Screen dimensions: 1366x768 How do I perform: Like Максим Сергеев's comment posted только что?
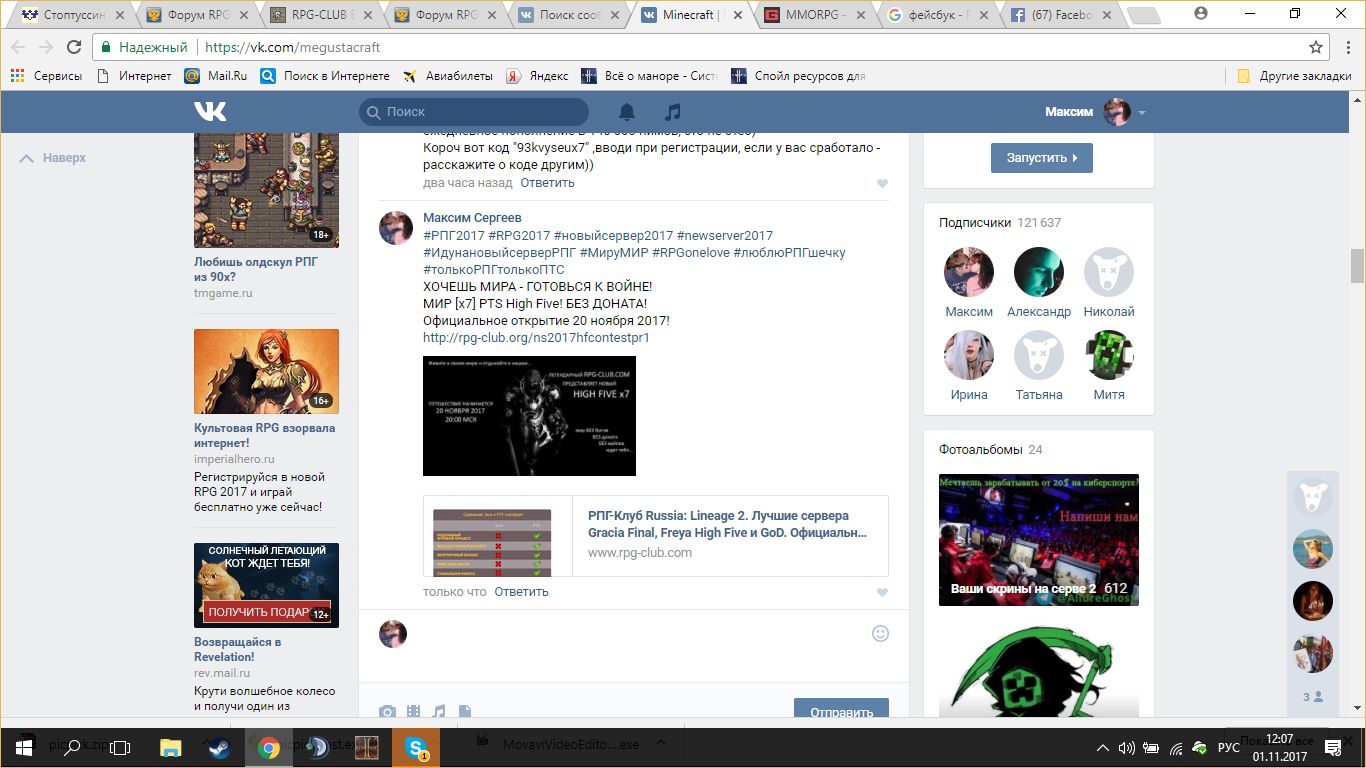(x=882, y=593)
